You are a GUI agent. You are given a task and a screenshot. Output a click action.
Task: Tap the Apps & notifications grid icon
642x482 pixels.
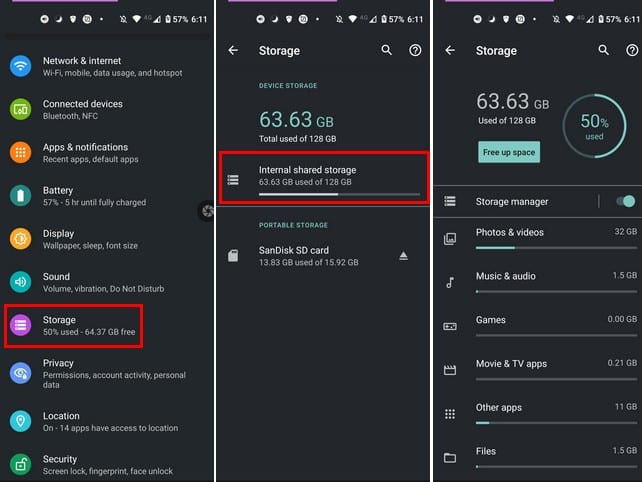click(x=21, y=152)
